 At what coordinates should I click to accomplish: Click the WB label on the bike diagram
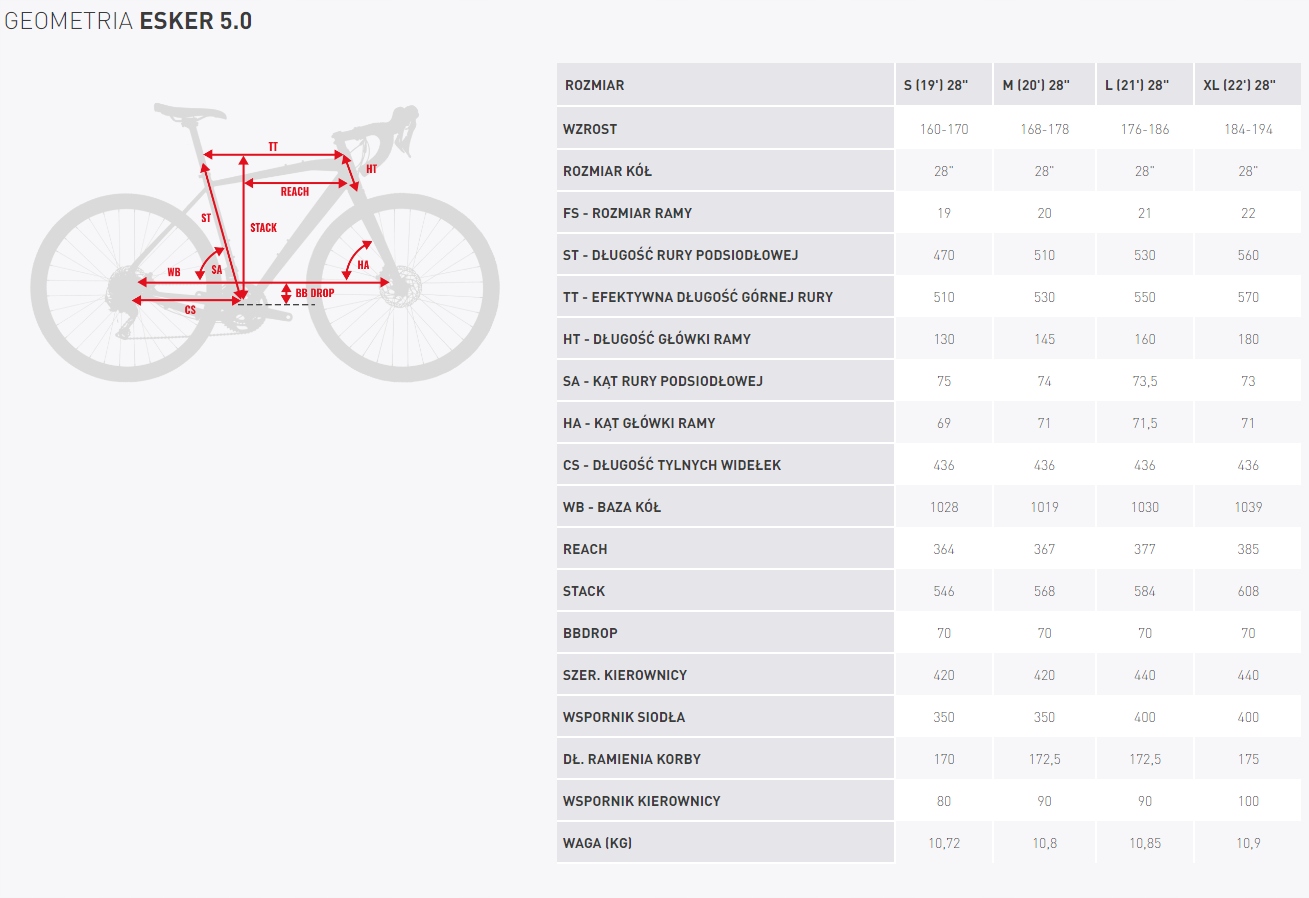(x=174, y=272)
